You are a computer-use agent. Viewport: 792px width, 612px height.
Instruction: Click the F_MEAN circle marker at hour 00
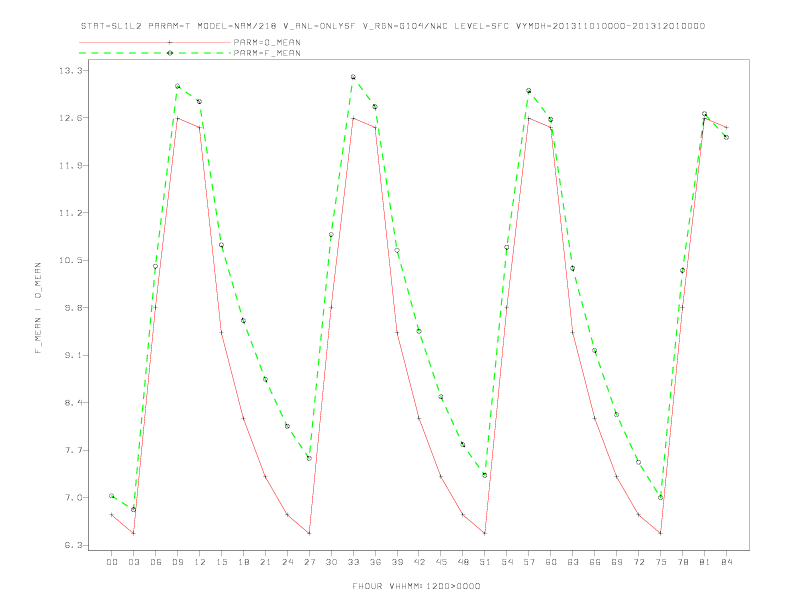[x=112, y=496]
